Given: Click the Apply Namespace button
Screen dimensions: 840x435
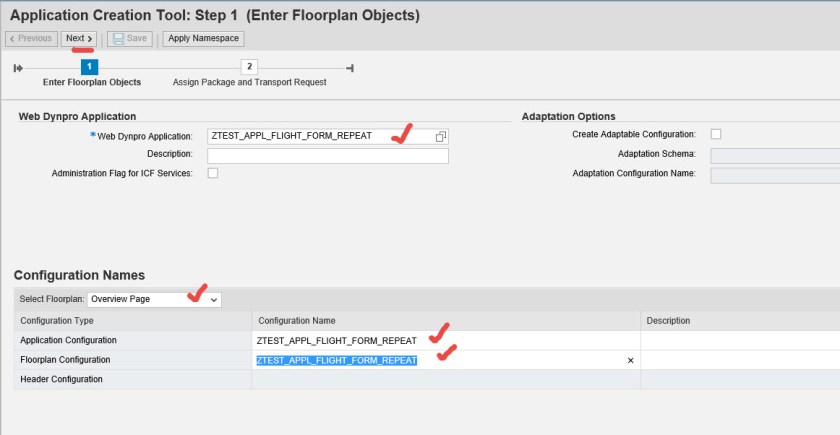Looking at the screenshot, I should click(203, 39).
